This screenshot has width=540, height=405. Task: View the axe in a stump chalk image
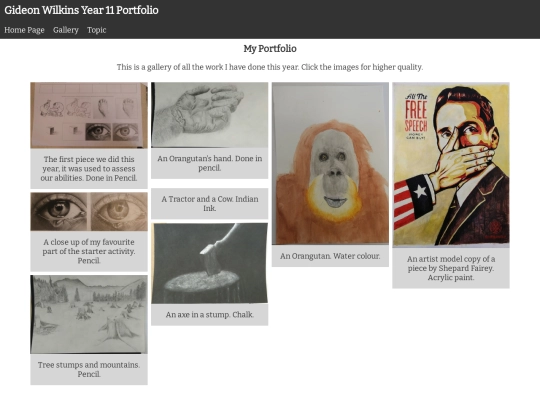click(x=209, y=263)
